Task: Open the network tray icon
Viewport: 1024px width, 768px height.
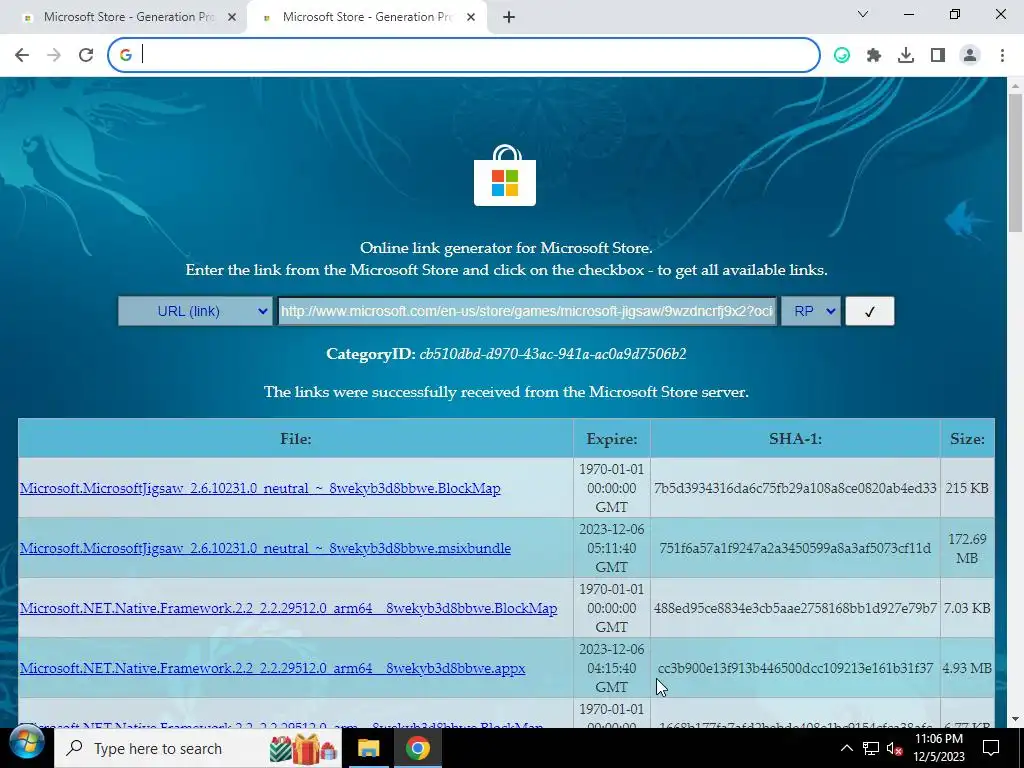Action: 871,748
